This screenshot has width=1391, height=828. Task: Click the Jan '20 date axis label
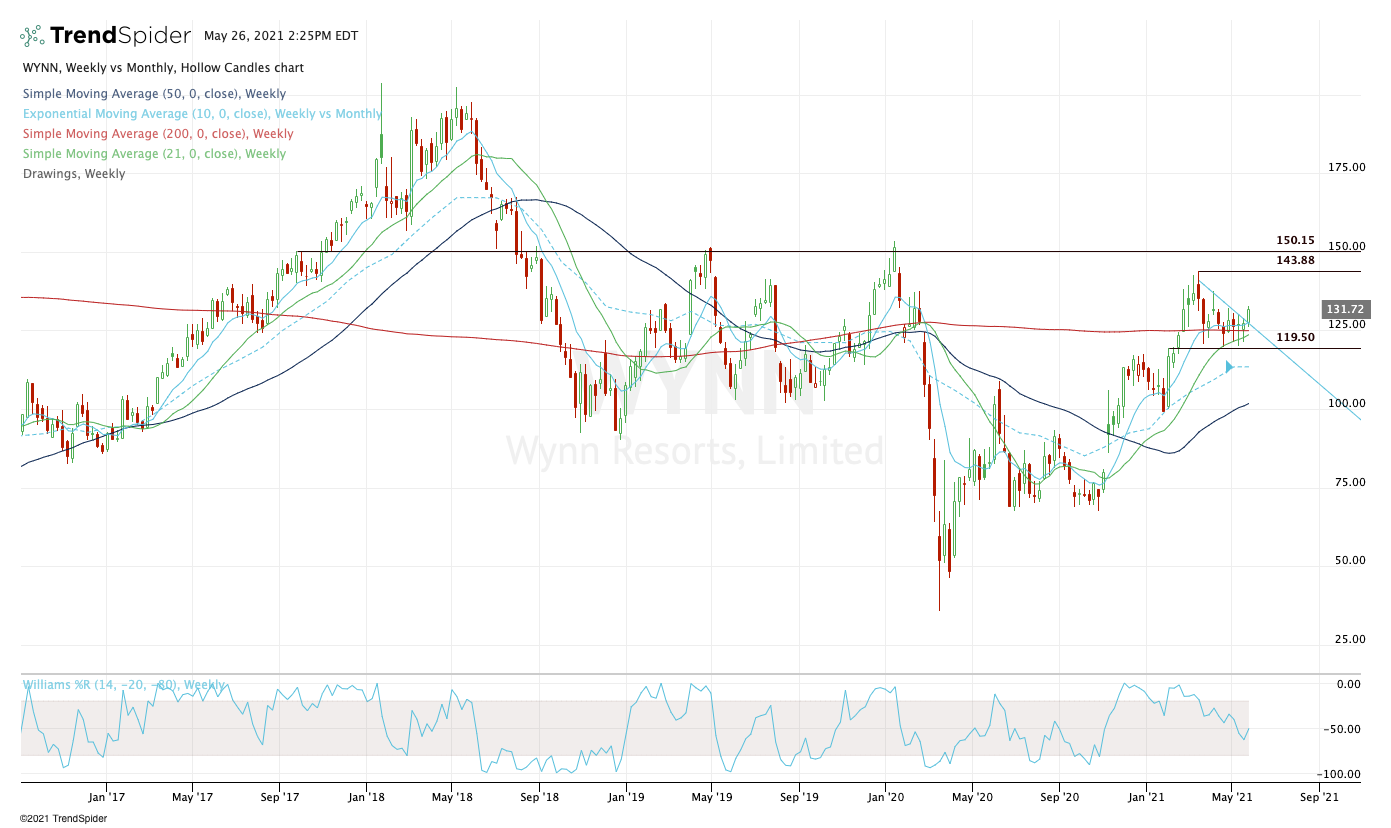coord(887,797)
